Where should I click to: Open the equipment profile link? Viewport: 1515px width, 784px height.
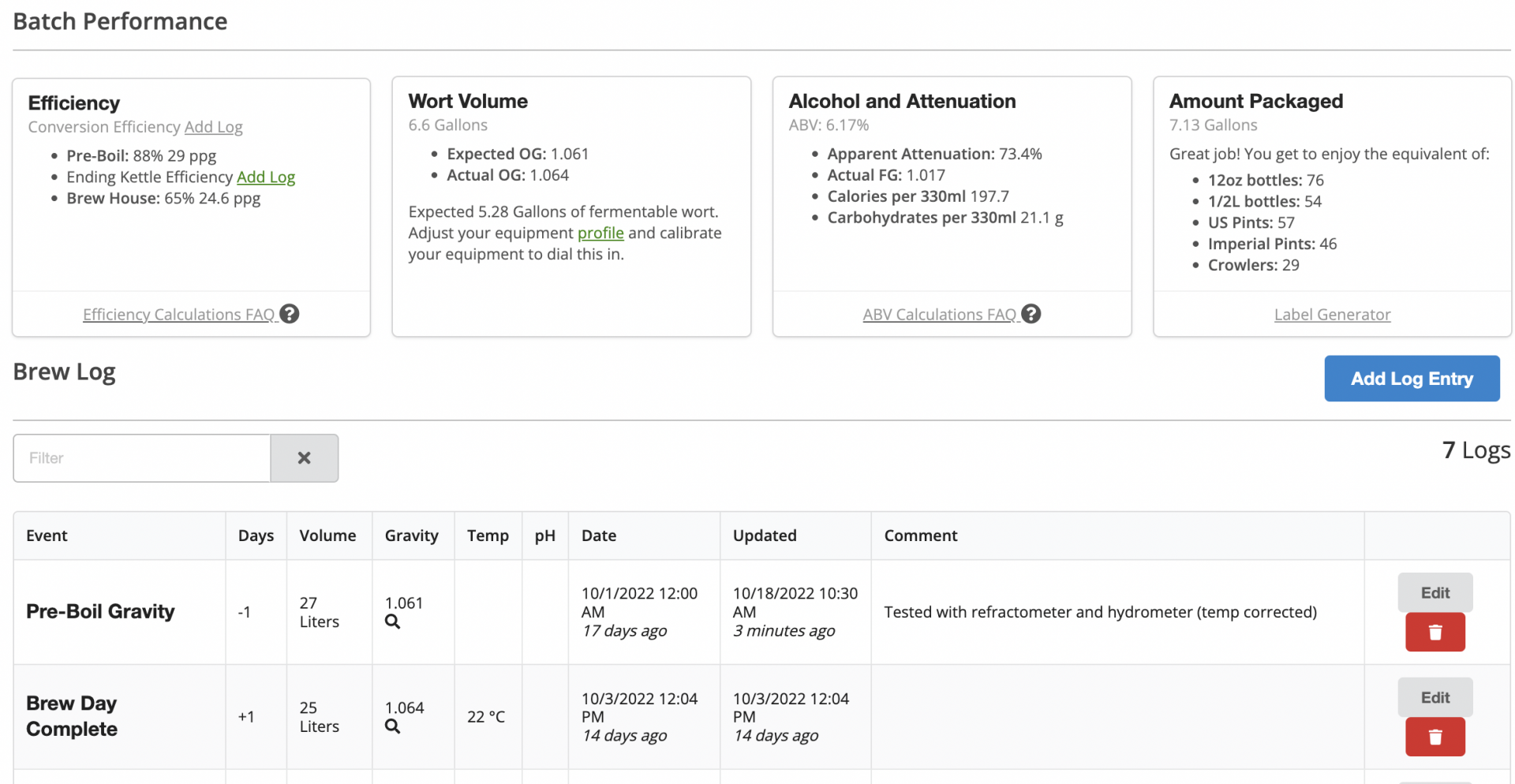pos(600,233)
